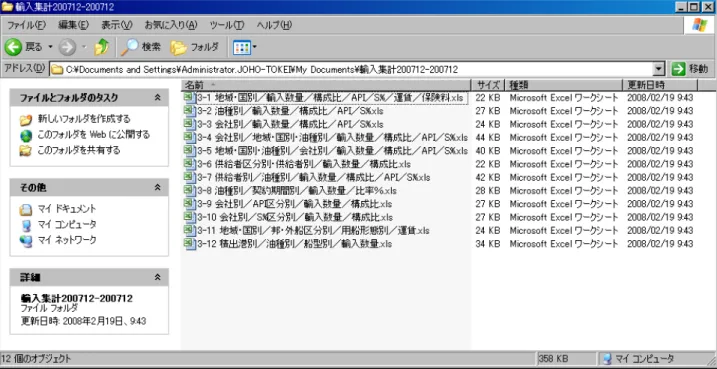The image size is (717, 369).
Task: Click the My Network icon in その他
Action: pos(26,241)
